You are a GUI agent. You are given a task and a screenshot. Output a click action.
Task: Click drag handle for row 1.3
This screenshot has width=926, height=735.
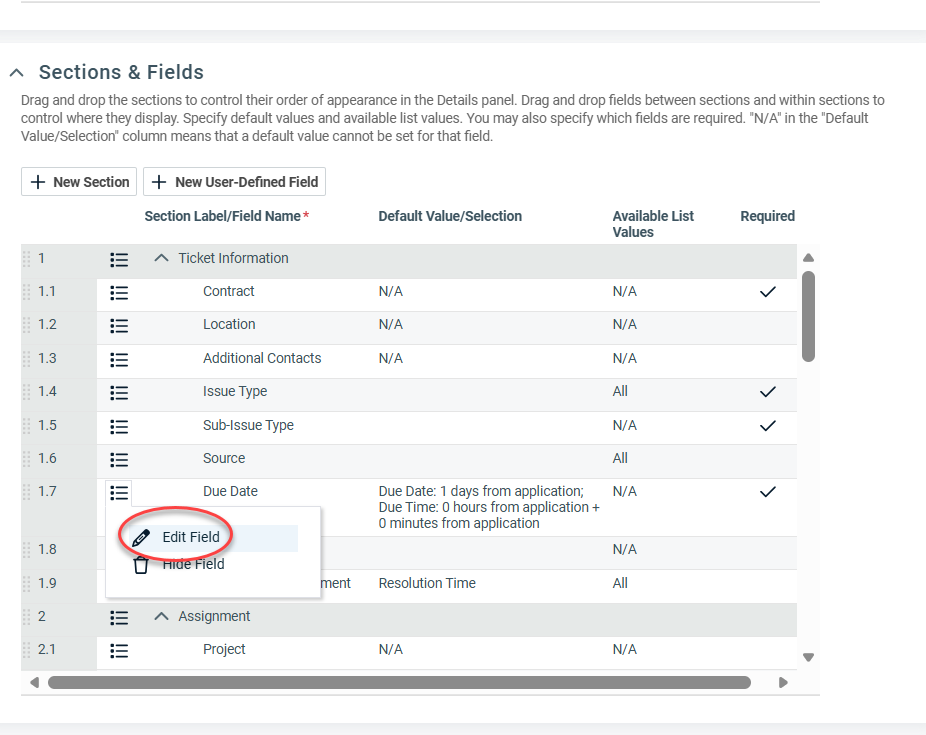[27, 358]
